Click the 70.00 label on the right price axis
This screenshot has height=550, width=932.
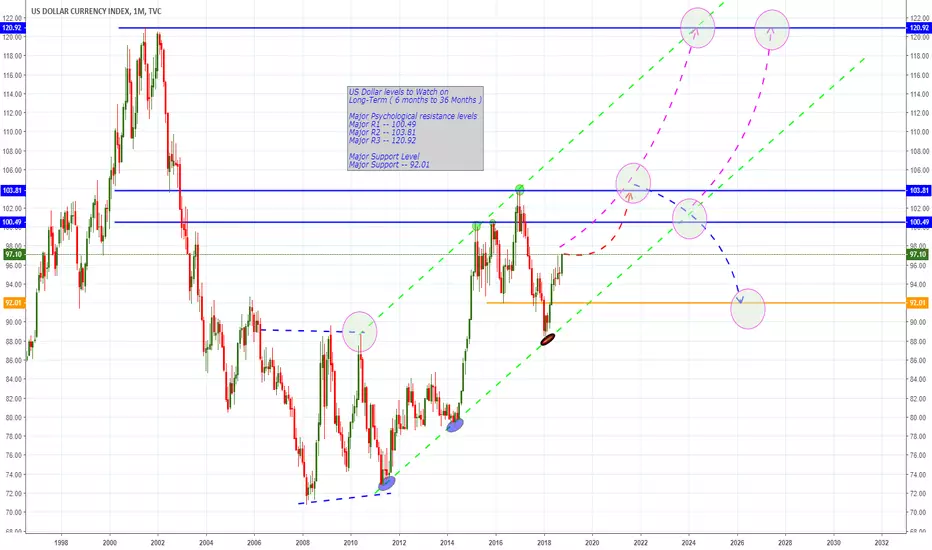click(918, 513)
